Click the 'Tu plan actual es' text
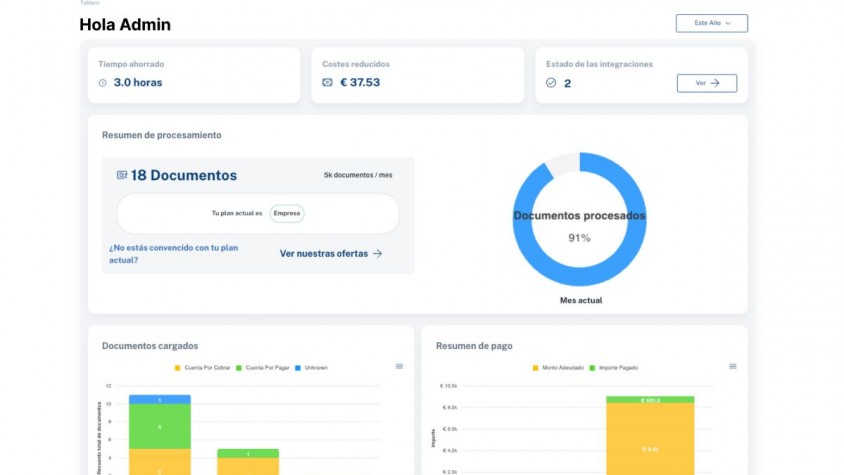The image size is (844, 475). pos(237,213)
